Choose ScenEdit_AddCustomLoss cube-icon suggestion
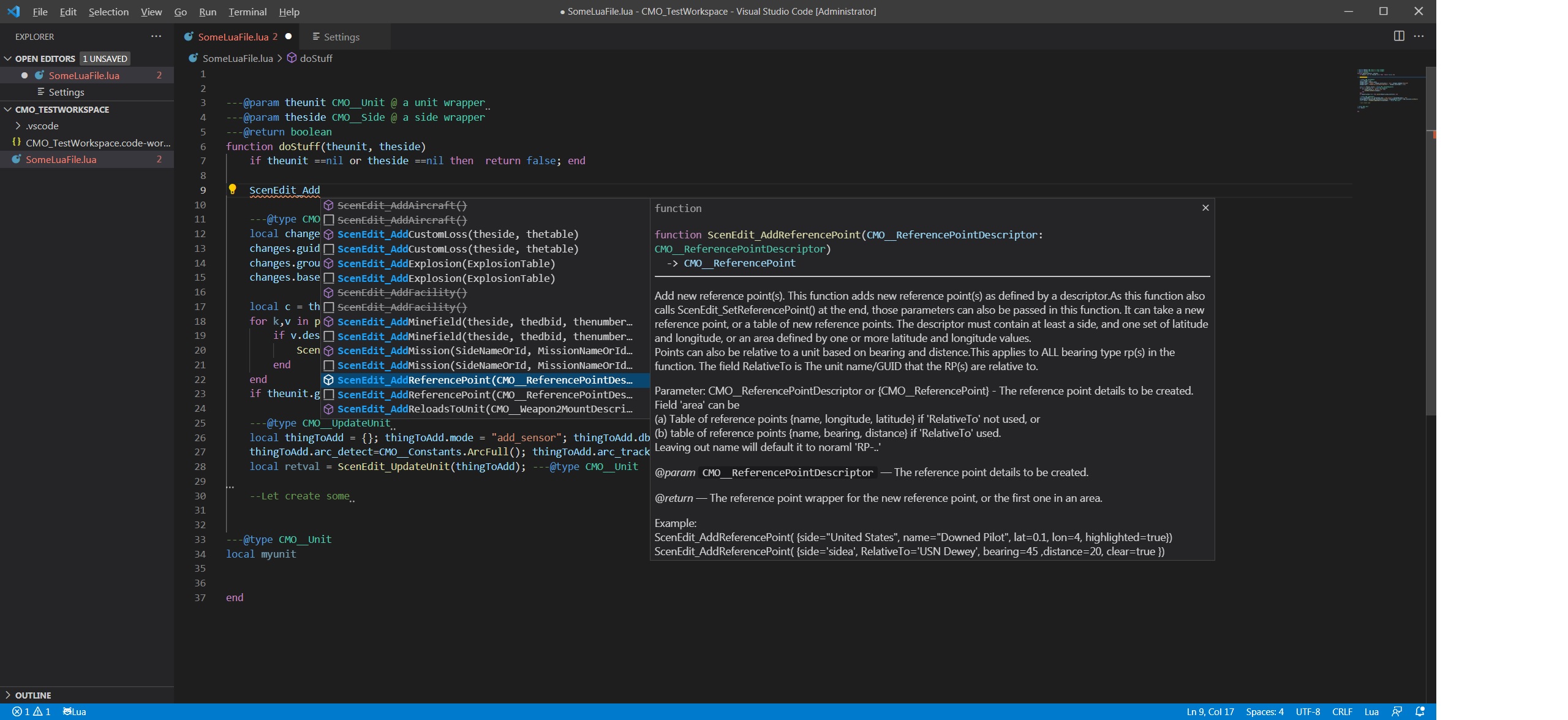Image resolution: width=1568 pixels, height=720 pixels. pyautogui.click(x=485, y=234)
